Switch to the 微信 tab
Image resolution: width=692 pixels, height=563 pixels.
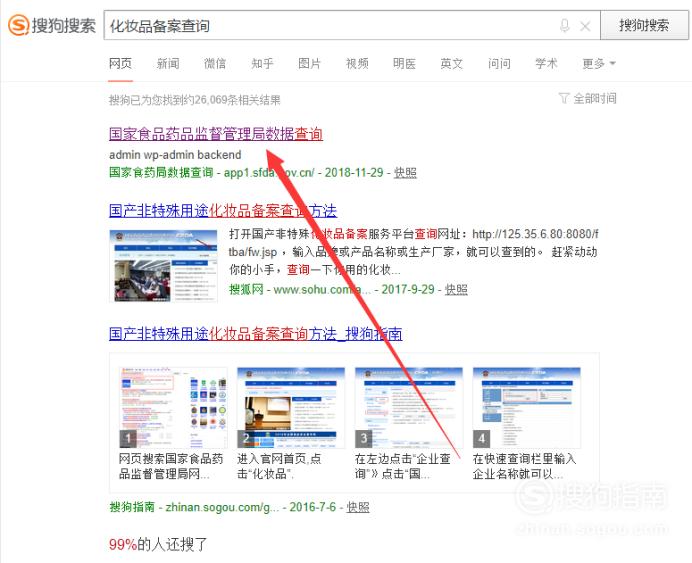[215, 64]
